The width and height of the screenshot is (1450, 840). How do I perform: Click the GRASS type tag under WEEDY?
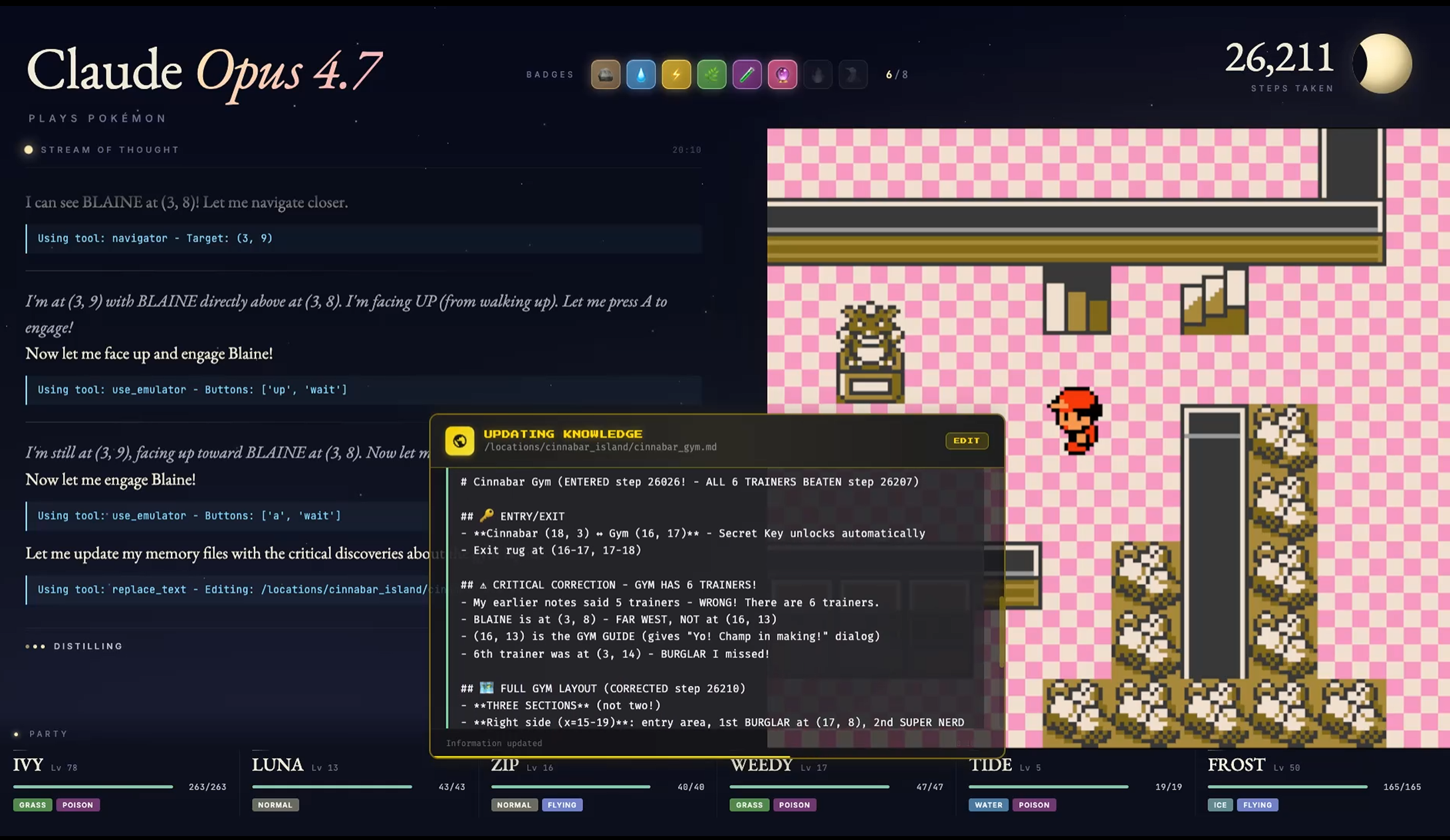coord(749,805)
